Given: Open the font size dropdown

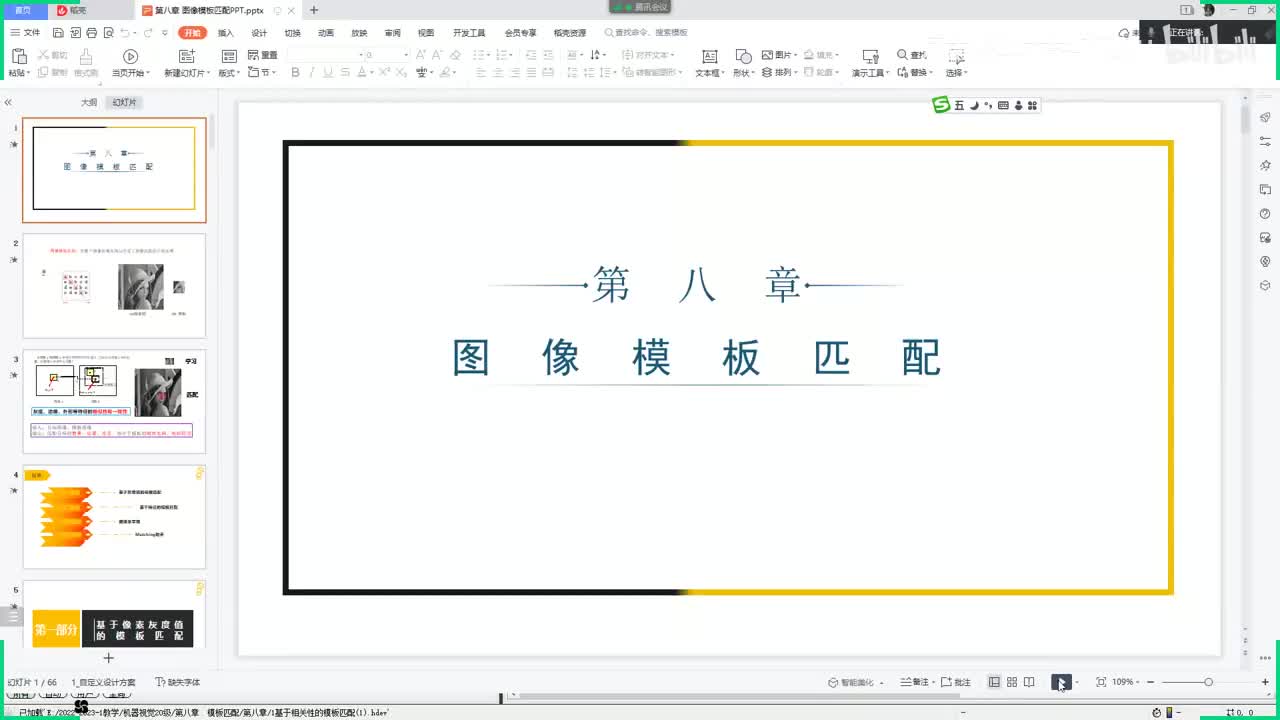Looking at the screenshot, I should point(406,55).
